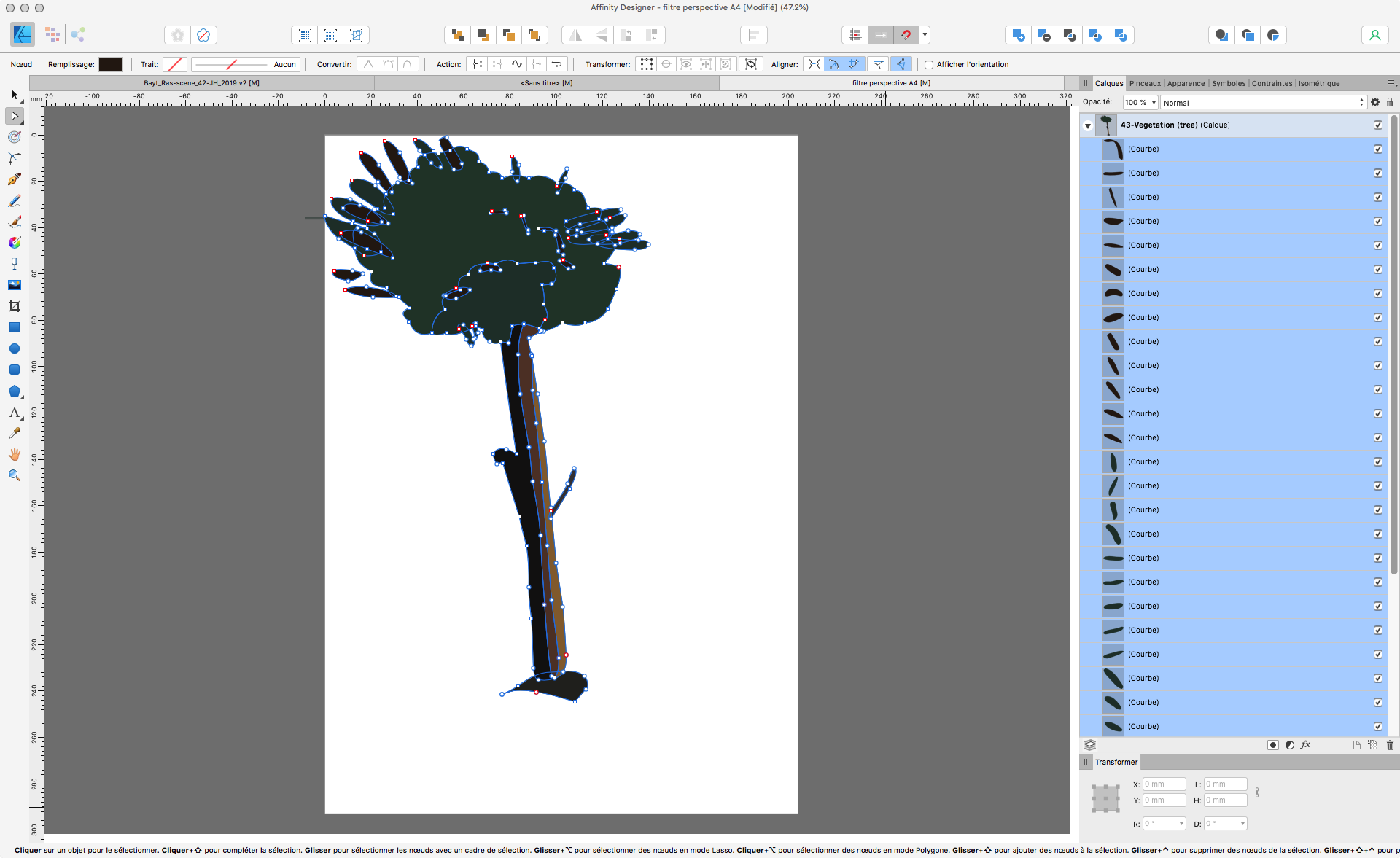Activate the Hand view tool

[x=15, y=454]
